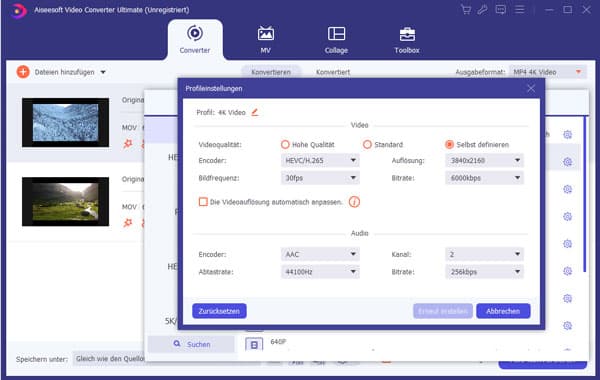
Task: Click the search magnifier icon
Action: 177,344
